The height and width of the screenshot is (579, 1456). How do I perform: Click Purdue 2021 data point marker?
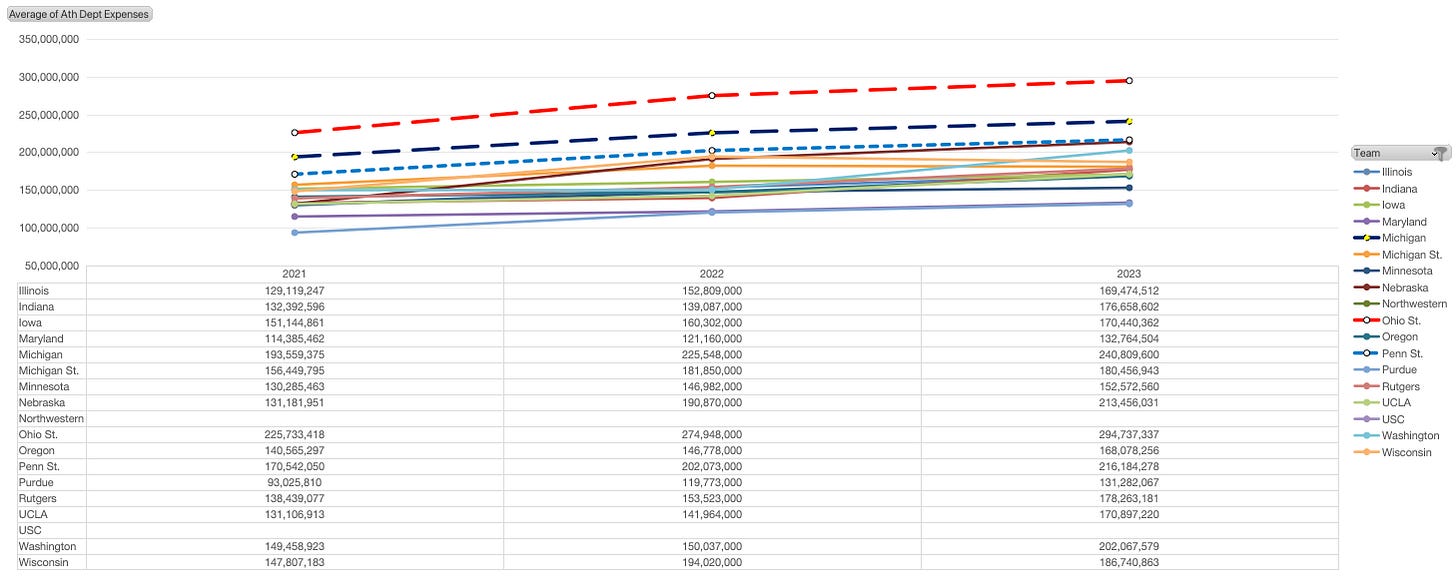coord(294,233)
